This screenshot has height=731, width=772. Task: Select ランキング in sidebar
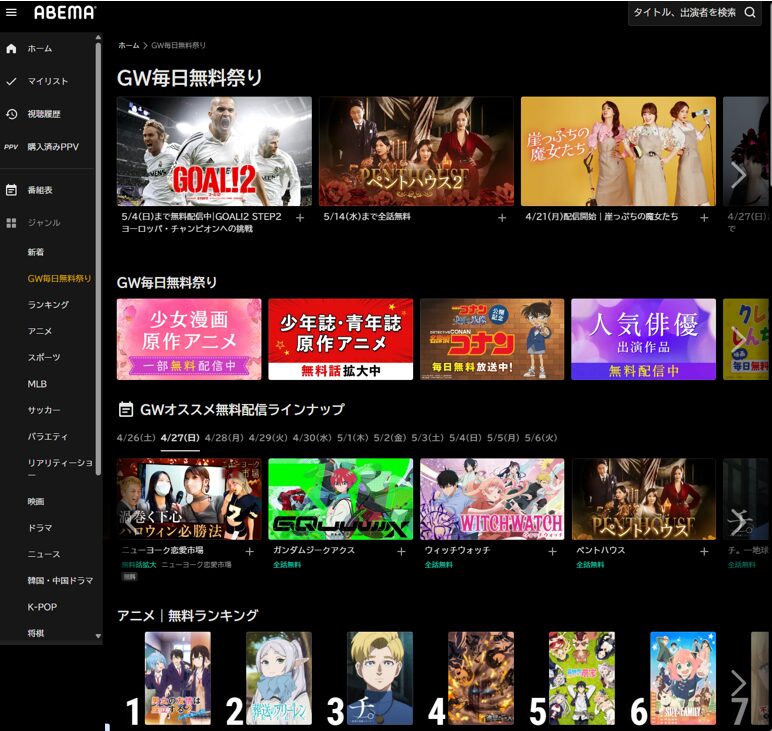(48, 305)
